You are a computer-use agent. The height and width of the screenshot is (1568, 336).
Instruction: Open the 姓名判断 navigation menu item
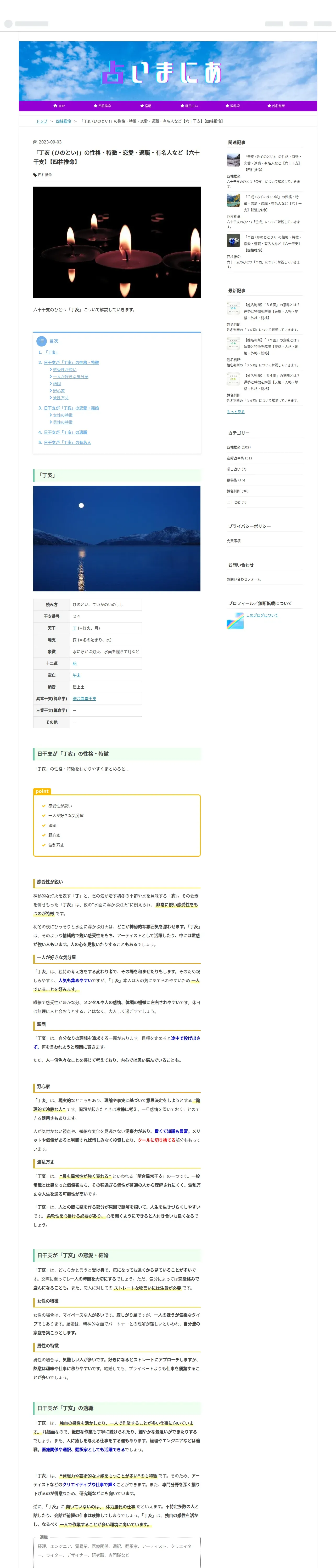pos(276,106)
